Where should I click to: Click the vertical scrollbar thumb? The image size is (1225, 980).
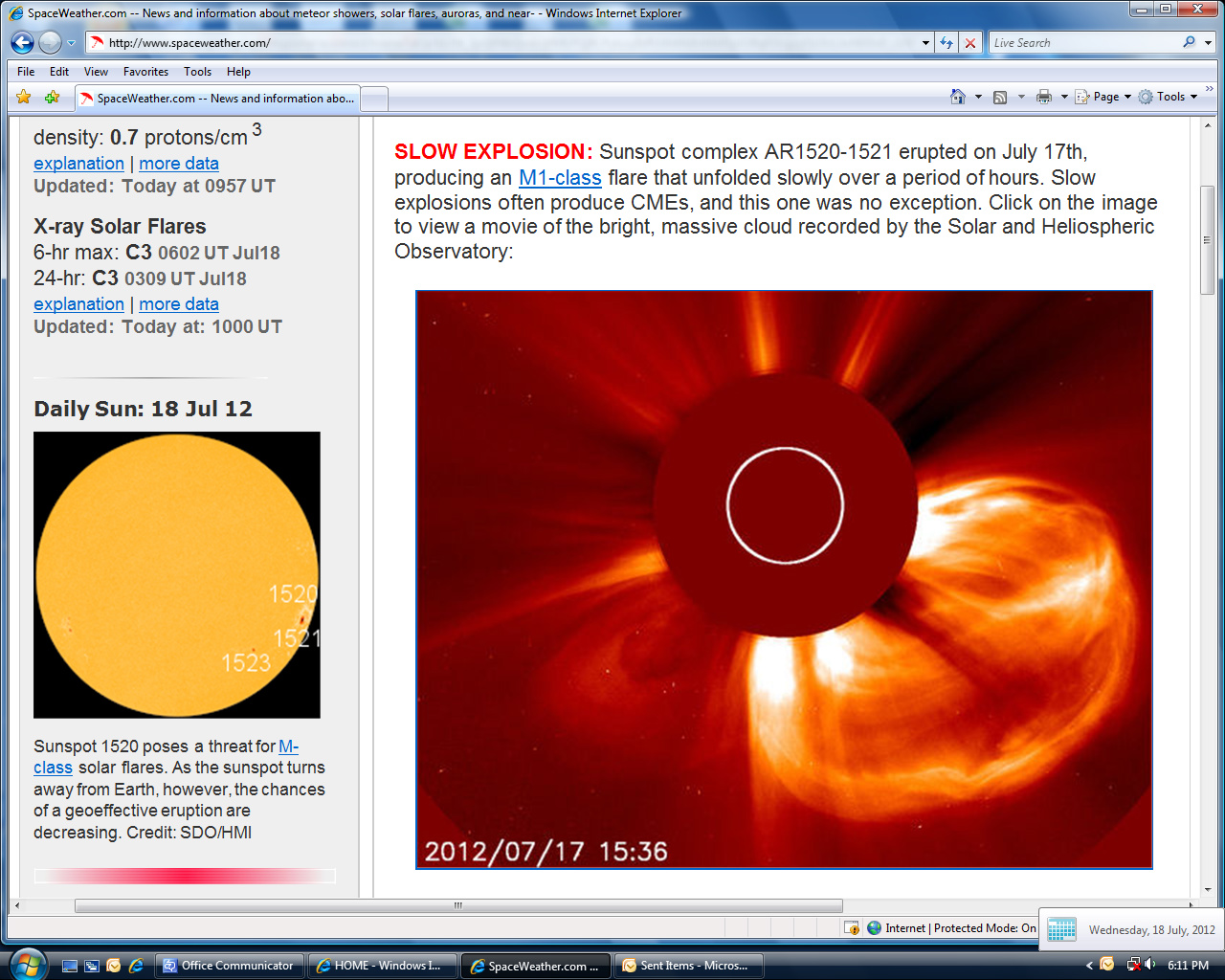[1208, 240]
